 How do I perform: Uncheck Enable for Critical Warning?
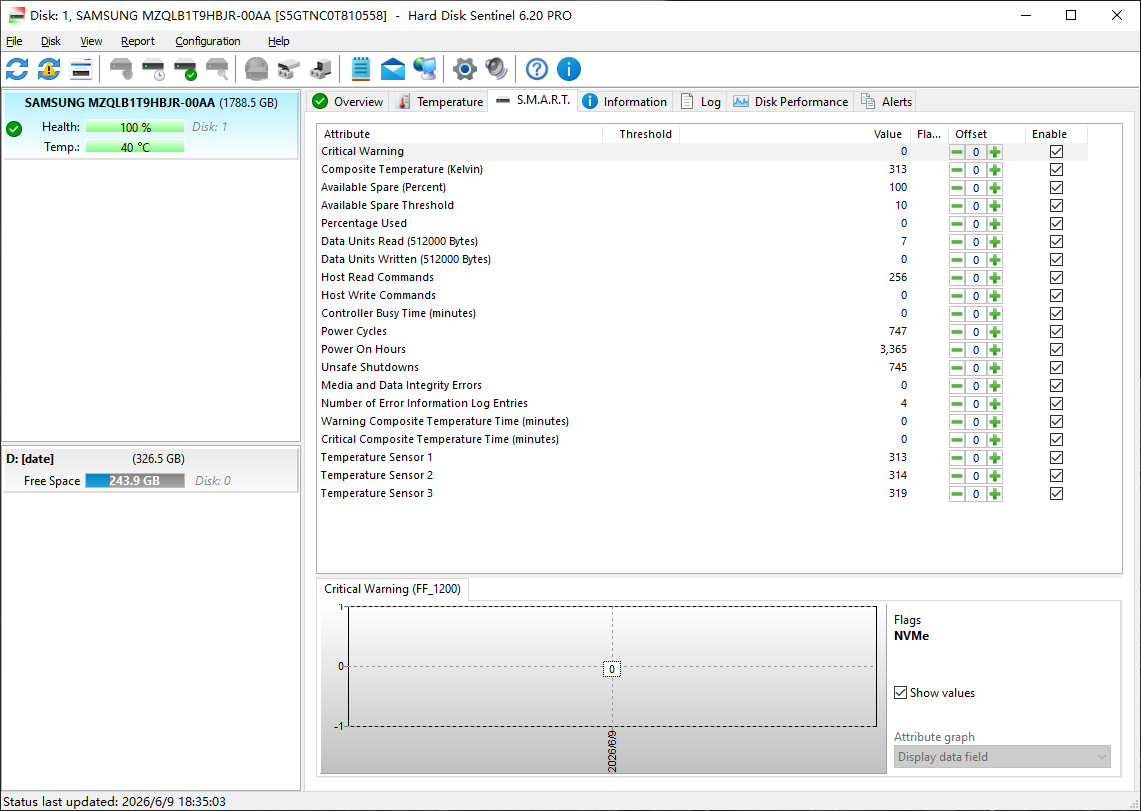(x=1057, y=151)
